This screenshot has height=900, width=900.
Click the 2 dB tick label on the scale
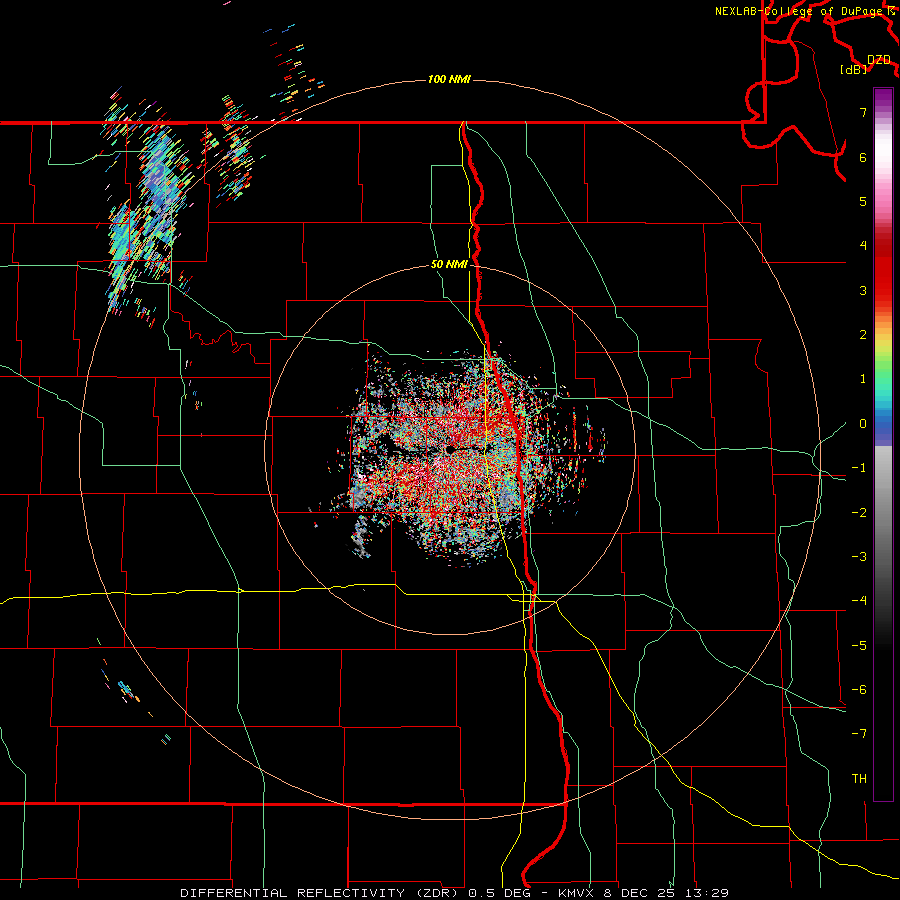coord(863,335)
